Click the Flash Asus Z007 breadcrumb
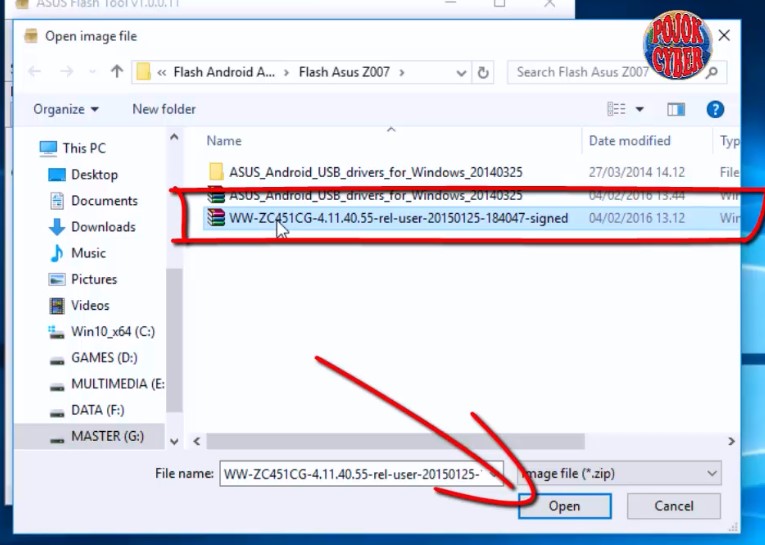The height and width of the screenshot is (545, 765). click(344, 72)
